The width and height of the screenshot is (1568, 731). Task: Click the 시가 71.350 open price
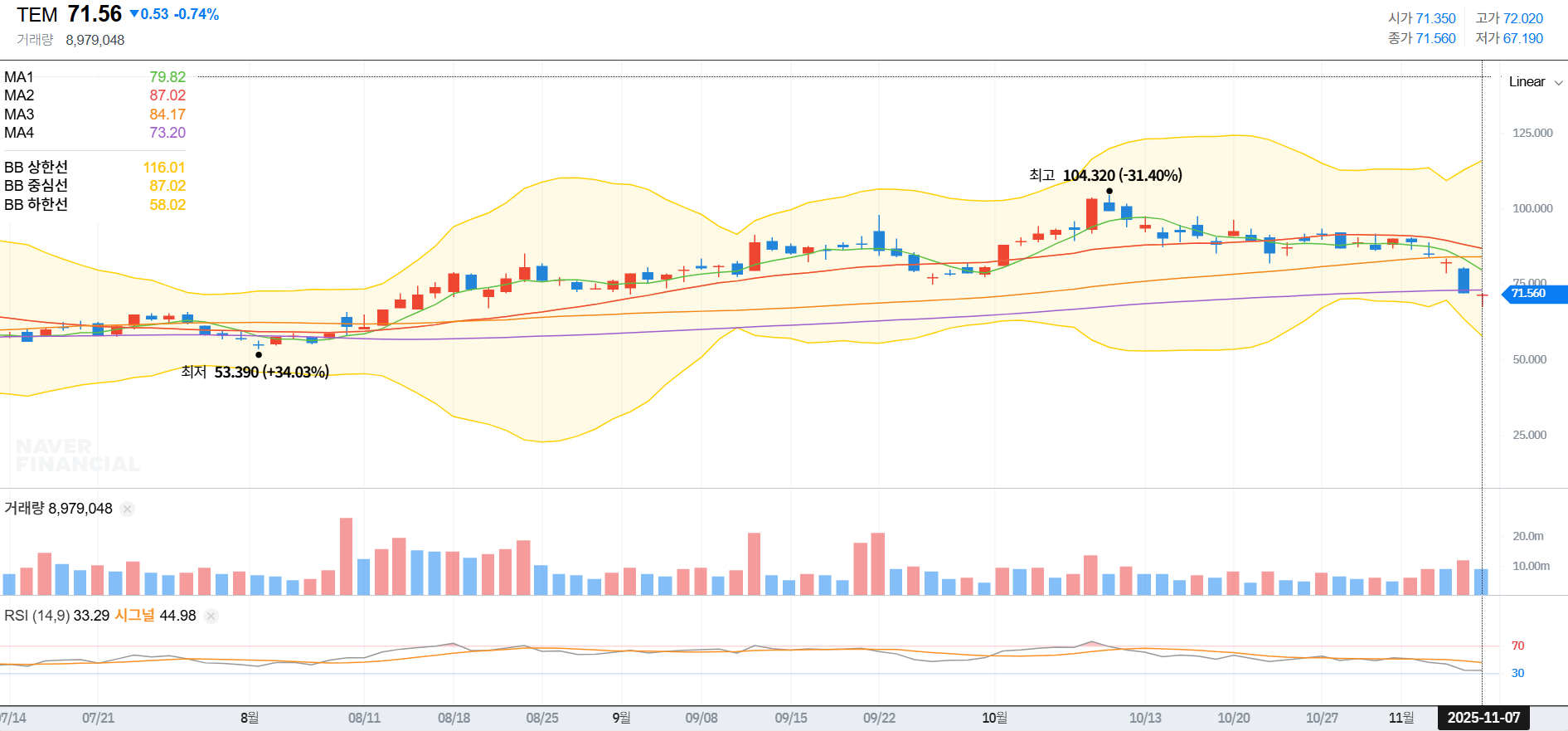point(1421,18)
